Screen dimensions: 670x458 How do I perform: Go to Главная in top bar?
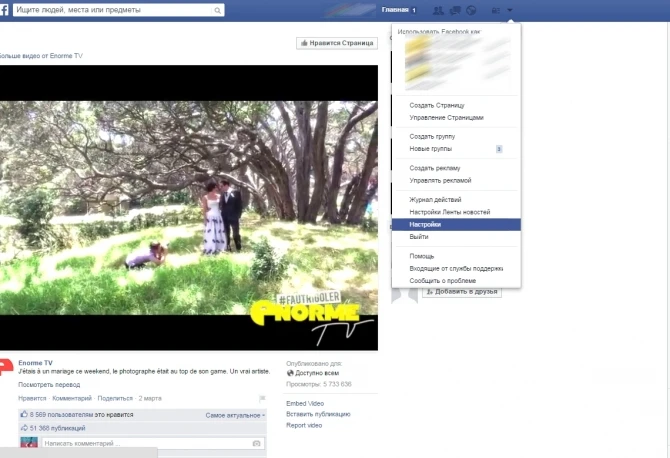(395, 10)
